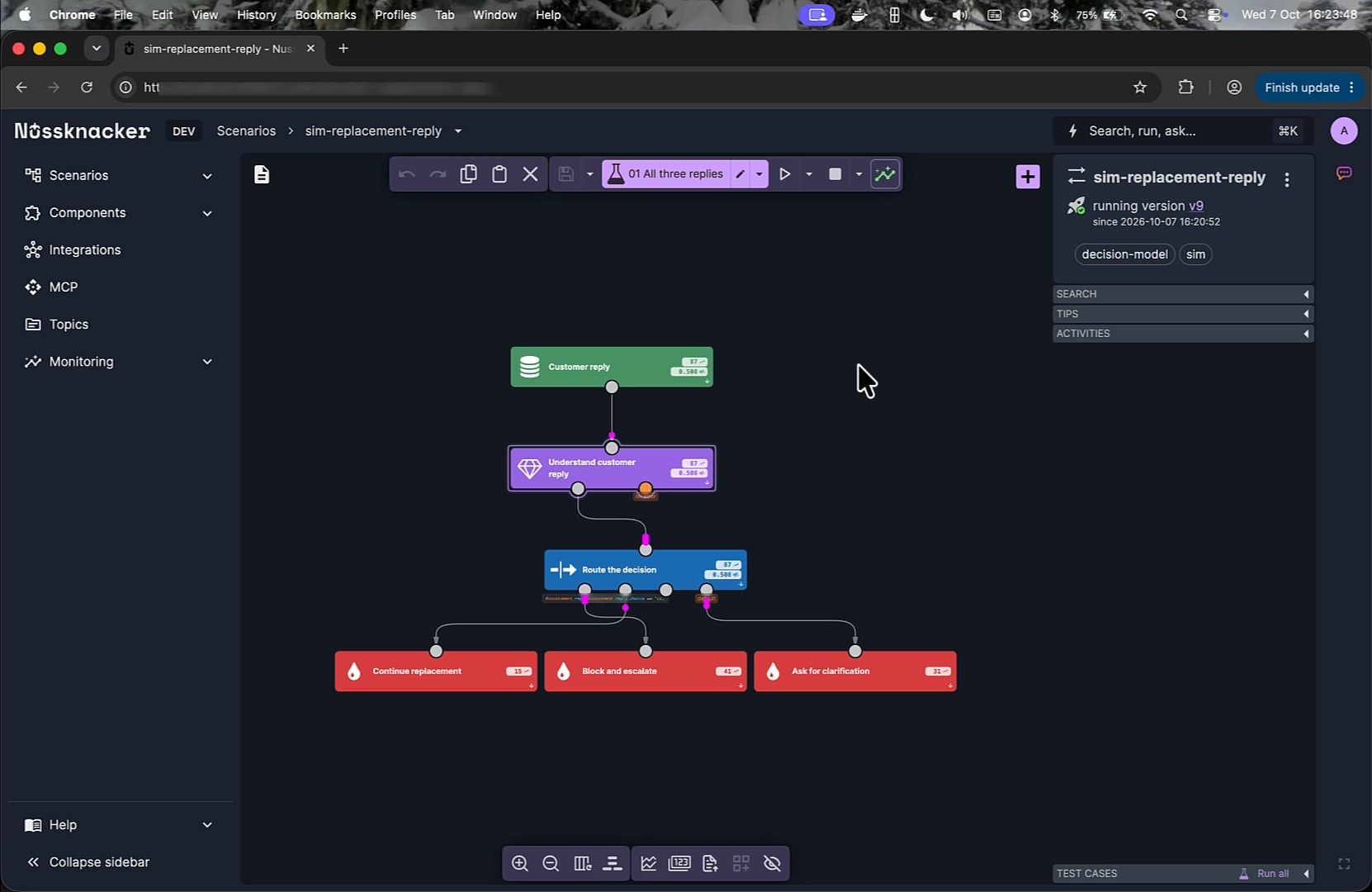Toggle fullscreen corner icon
This screenshot has height=892, width=1372.
[x=1344, y=864]
